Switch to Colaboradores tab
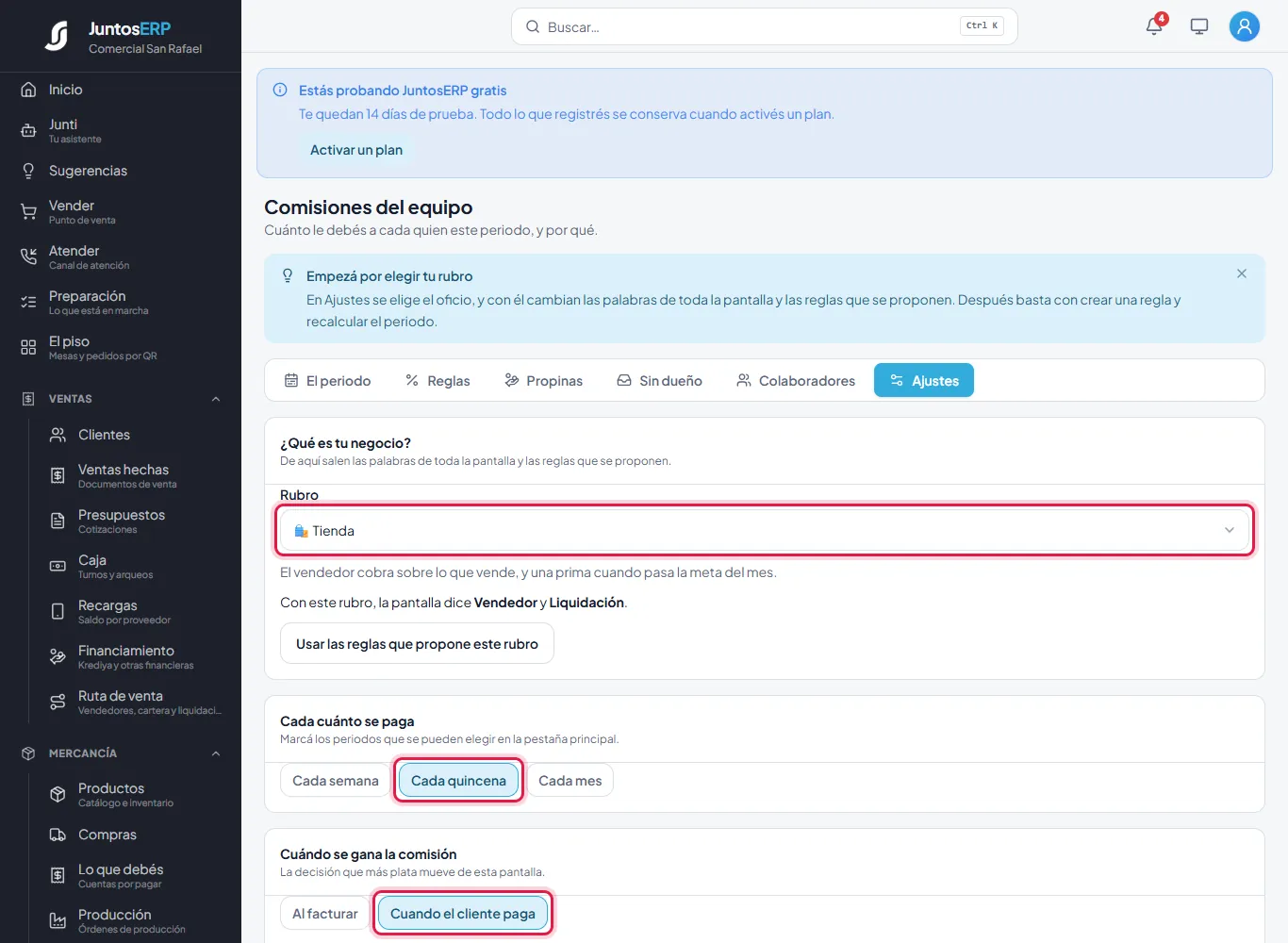 796,381
